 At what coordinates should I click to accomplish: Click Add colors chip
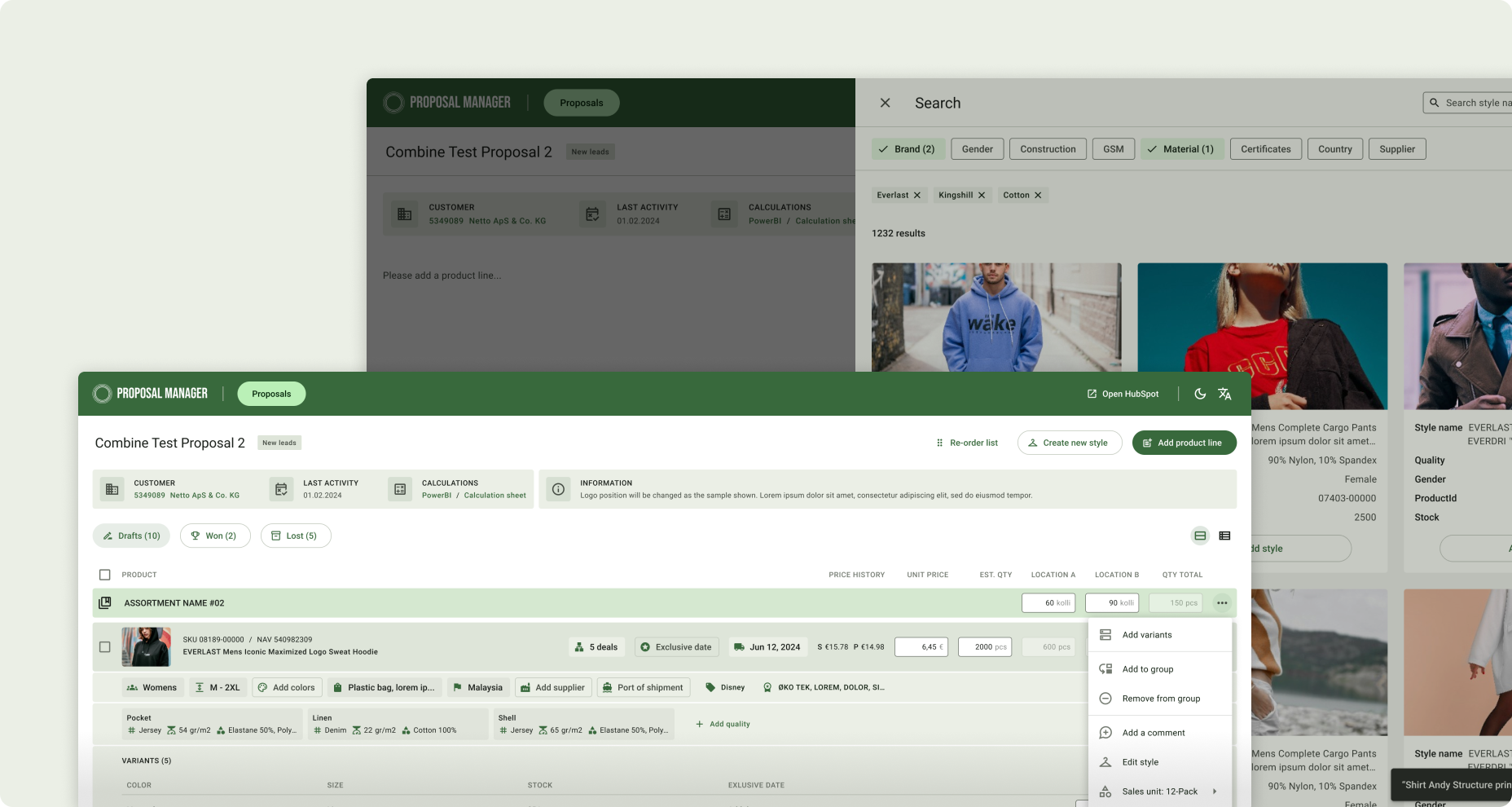tap(287, 687)
